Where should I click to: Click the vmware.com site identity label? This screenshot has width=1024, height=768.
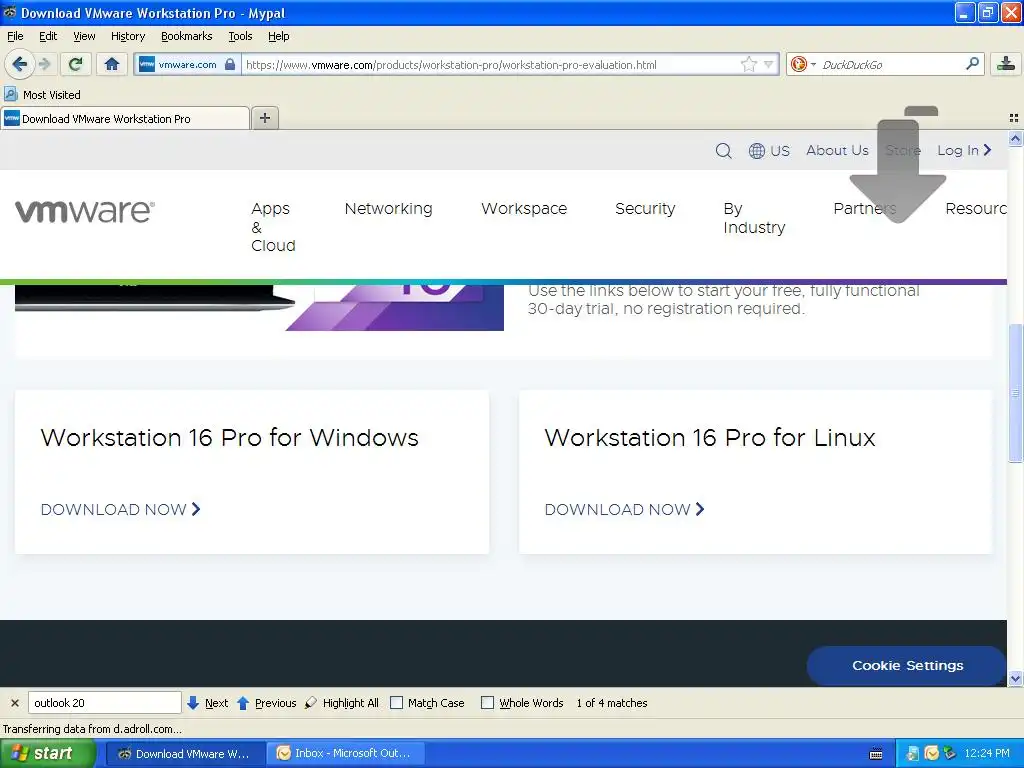pos(187,65)
